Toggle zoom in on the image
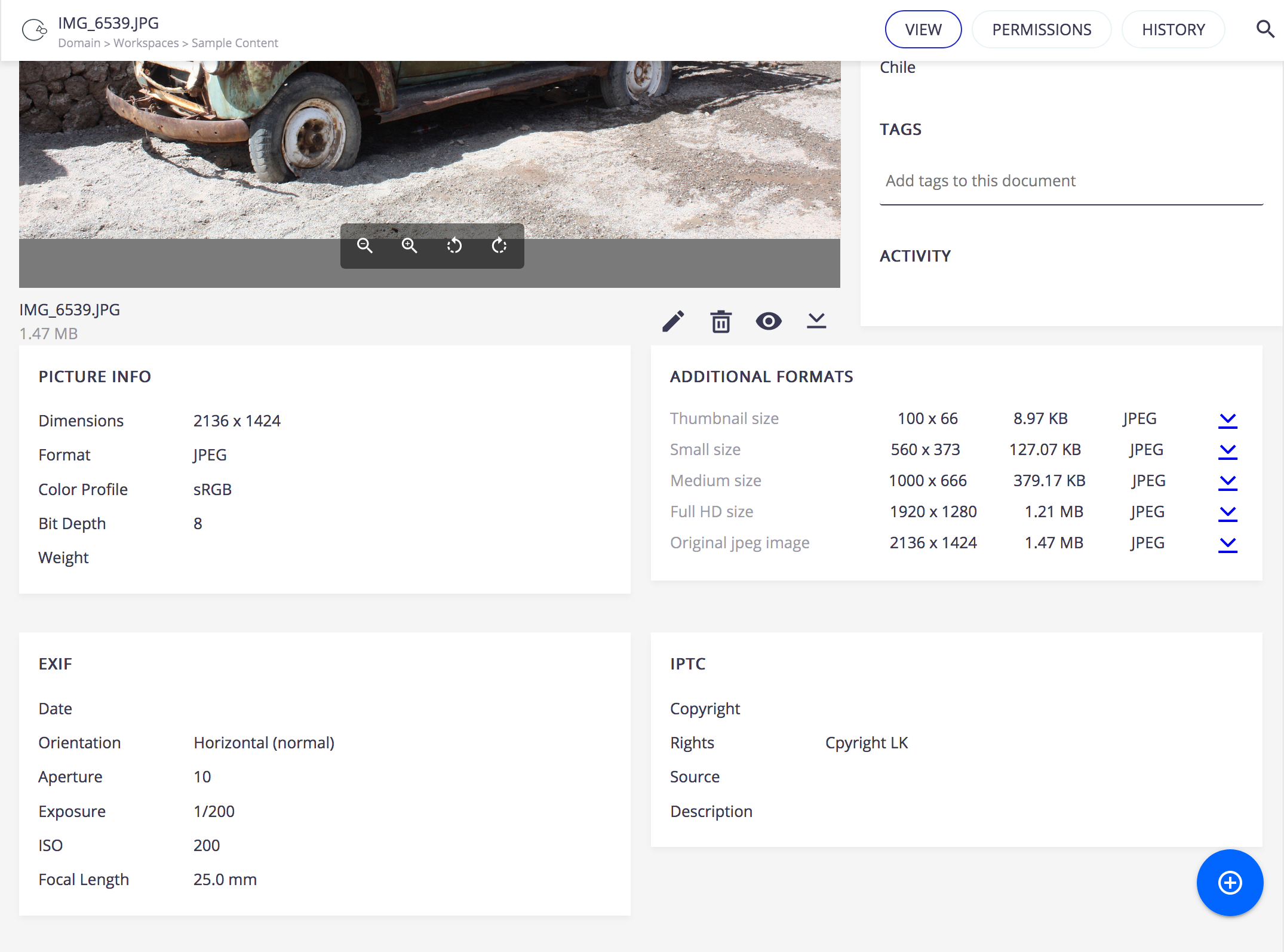Screen dimensions: 1284x952 pos(410,246)
